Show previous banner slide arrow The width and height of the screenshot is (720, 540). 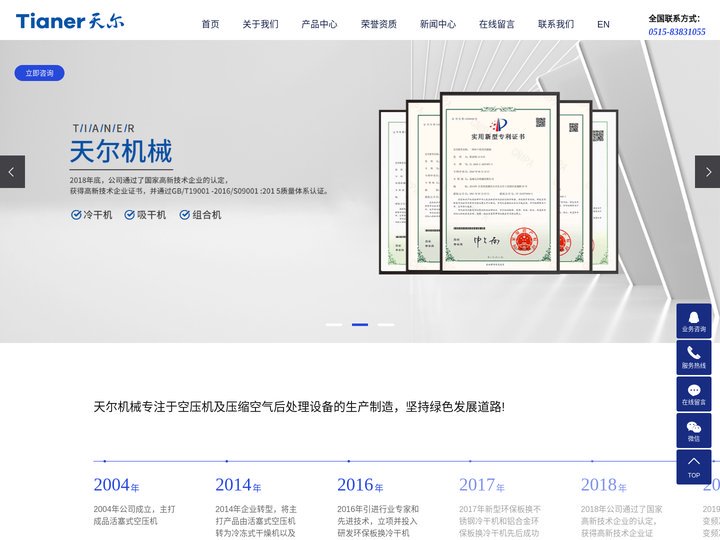12,172
